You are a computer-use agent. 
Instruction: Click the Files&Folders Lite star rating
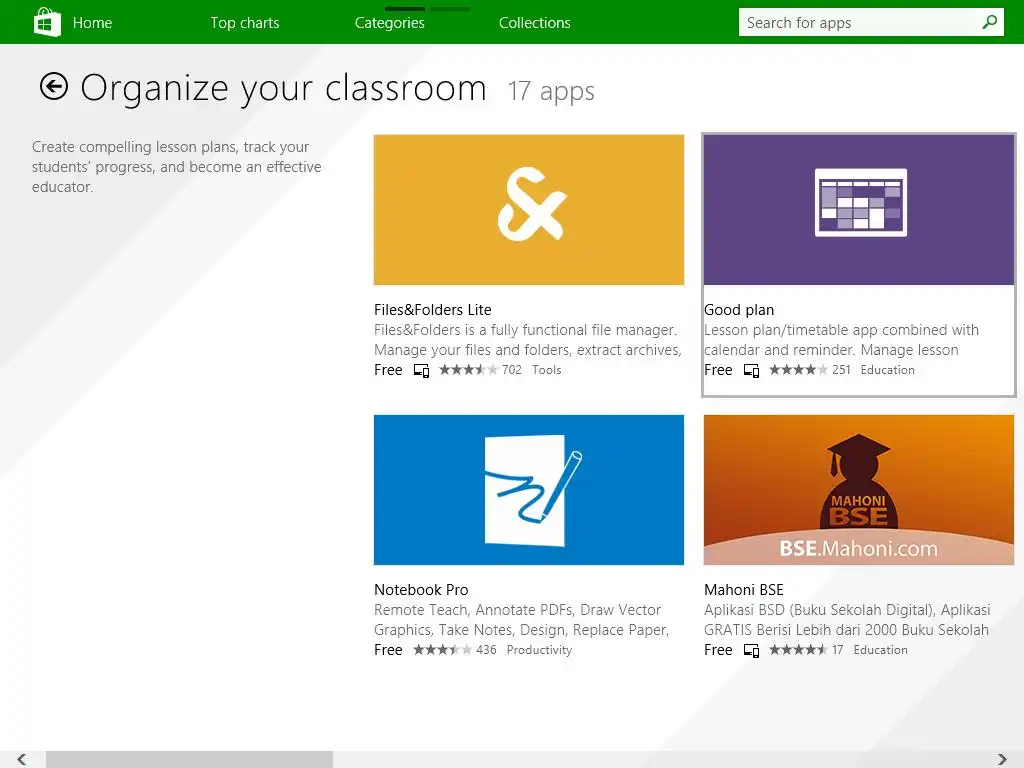468,370
